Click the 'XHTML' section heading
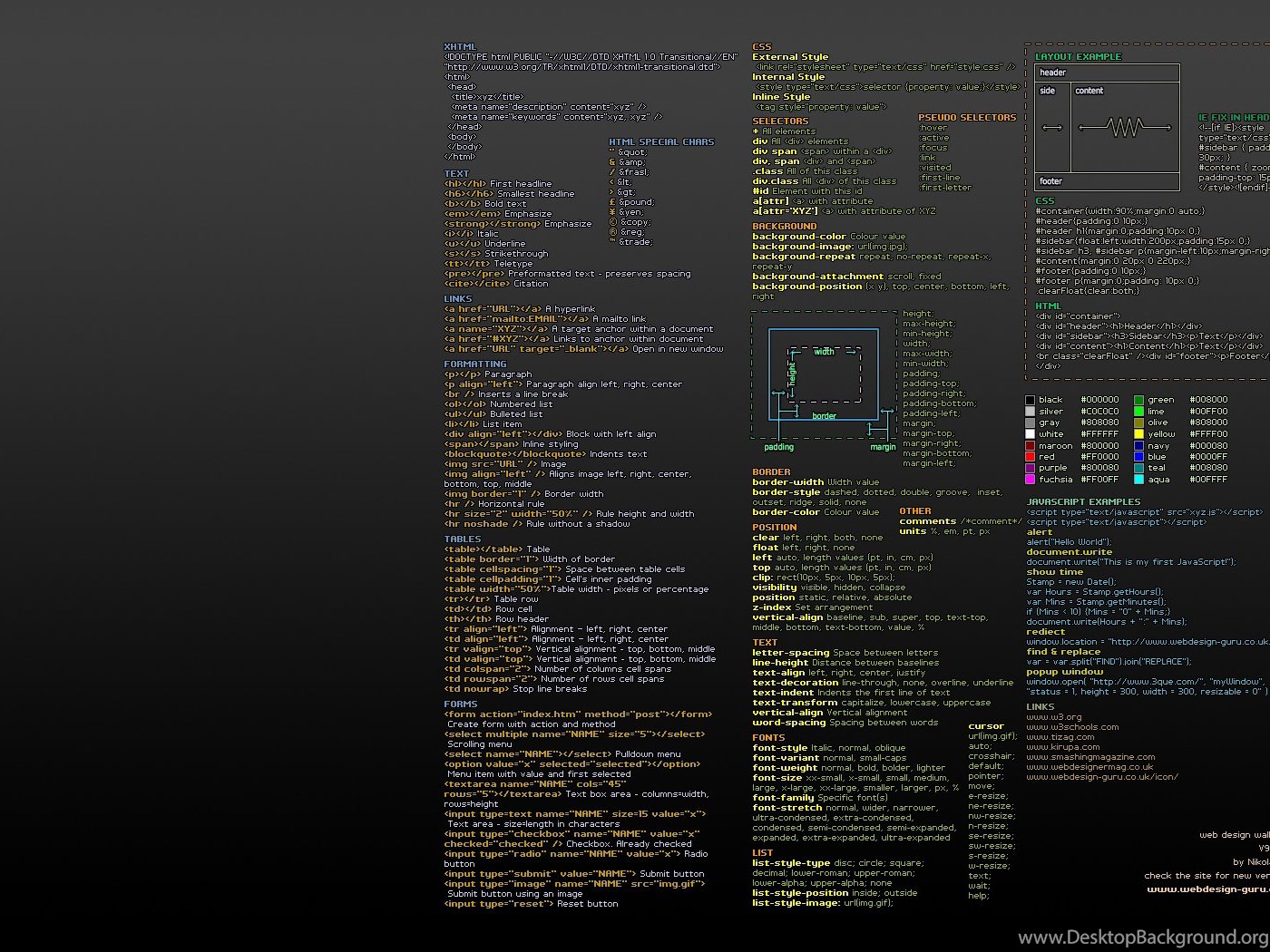 click(x=460, y=47)
